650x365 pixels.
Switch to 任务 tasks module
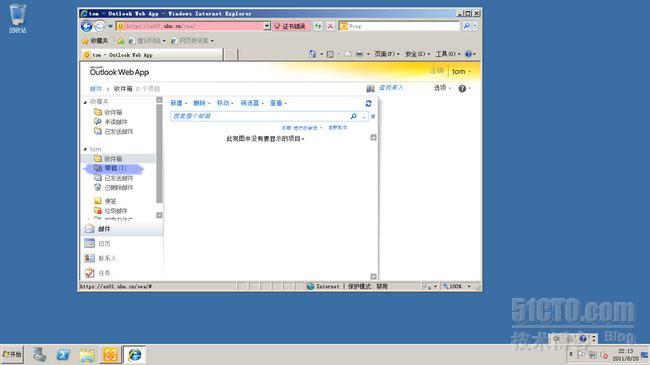coord(122,273)
